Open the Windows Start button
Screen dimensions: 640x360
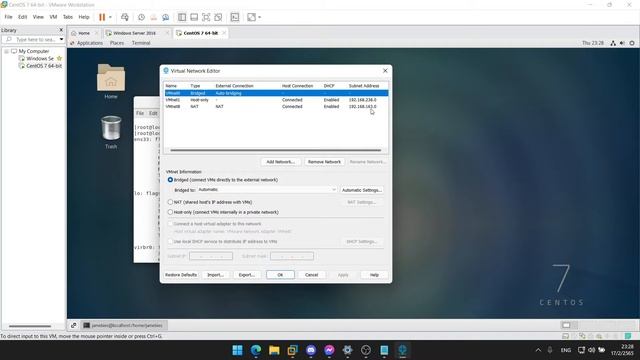tap(237, 350)
